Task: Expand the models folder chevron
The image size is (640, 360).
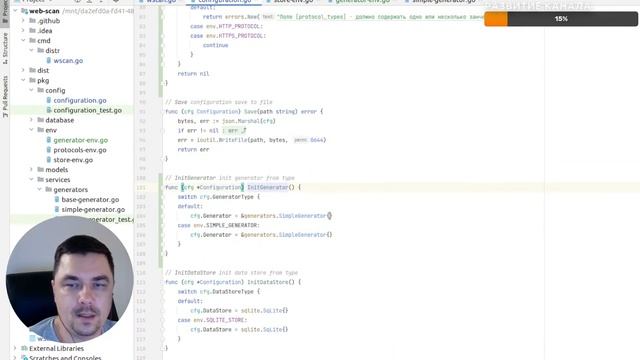Action: (31, 169)
